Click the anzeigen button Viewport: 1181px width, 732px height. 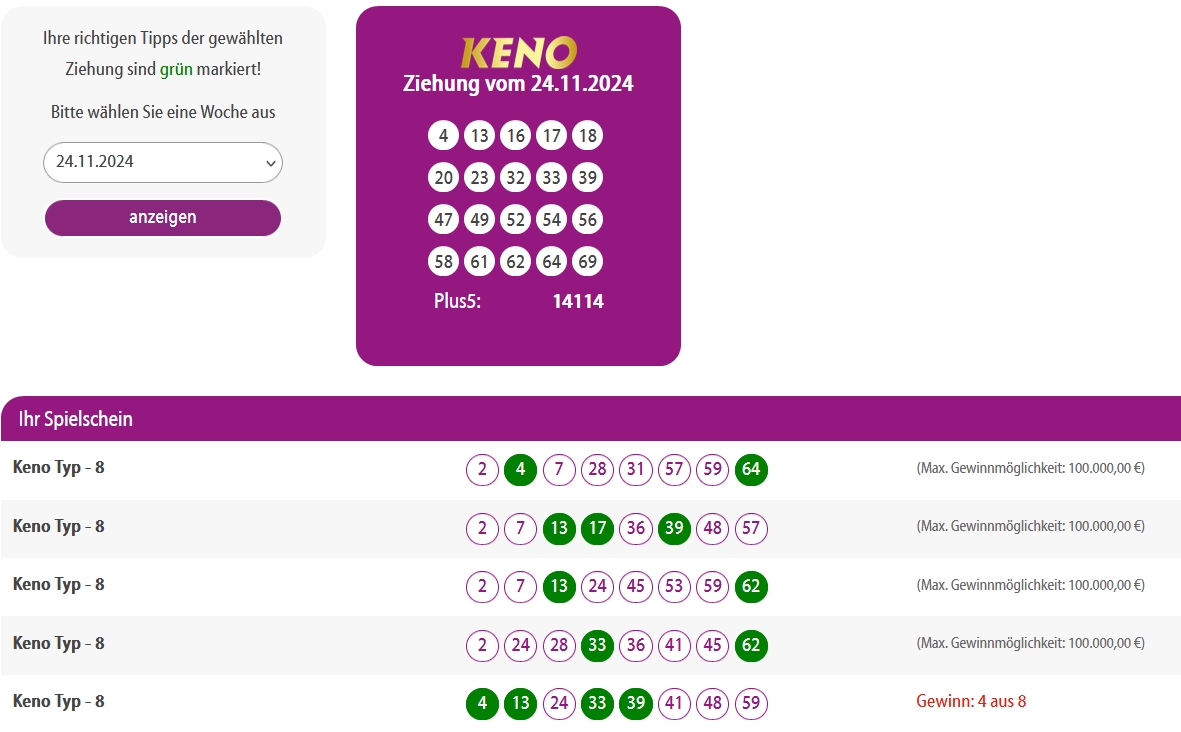click(x=162, y=218)
